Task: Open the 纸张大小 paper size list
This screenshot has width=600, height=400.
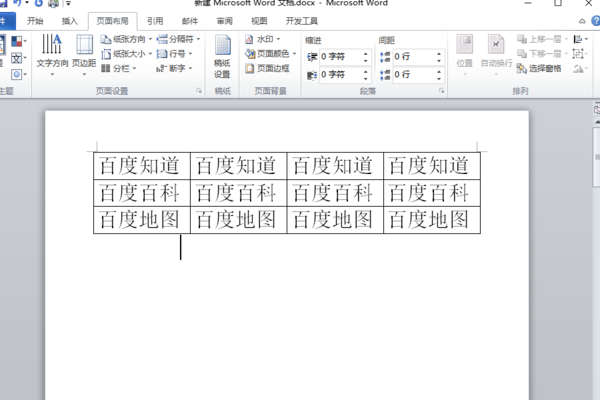Action: click(126, 54)
